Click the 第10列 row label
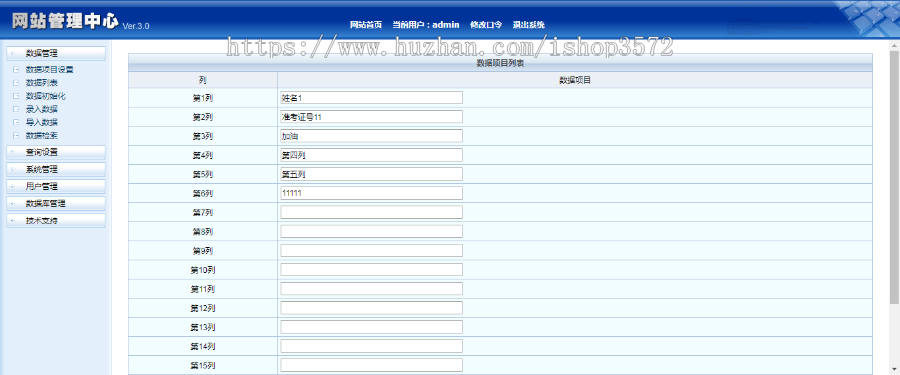 click(x=203, y=270)
